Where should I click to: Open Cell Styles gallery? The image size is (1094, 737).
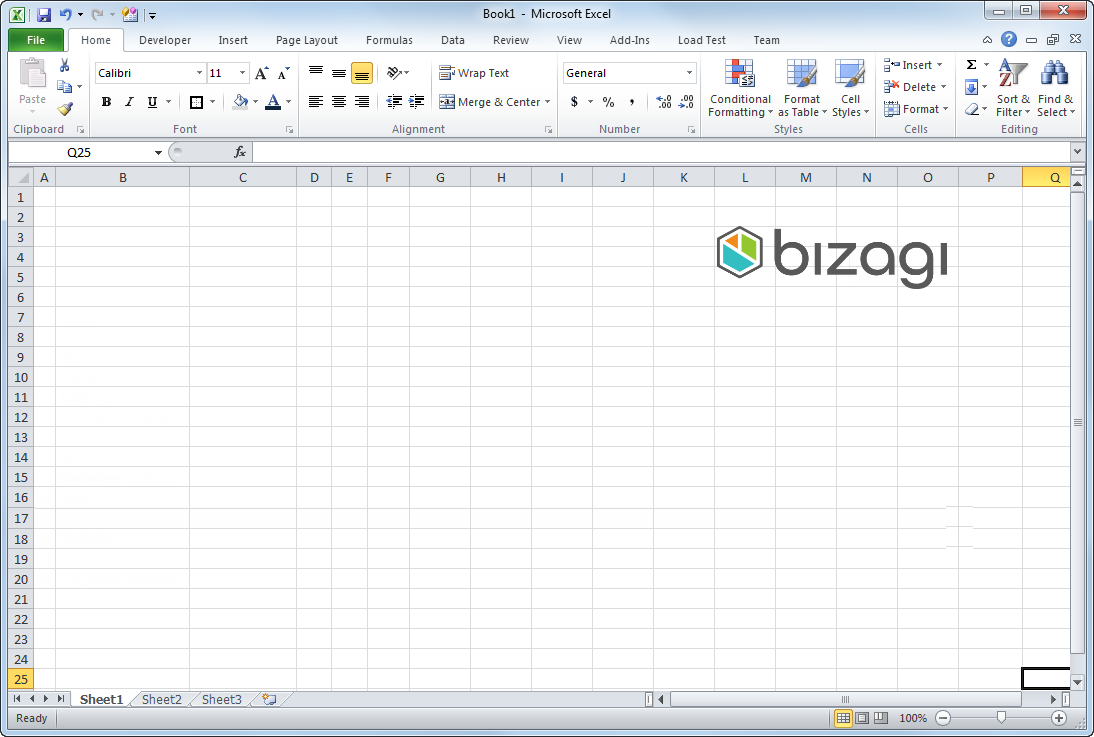[850, 88]
